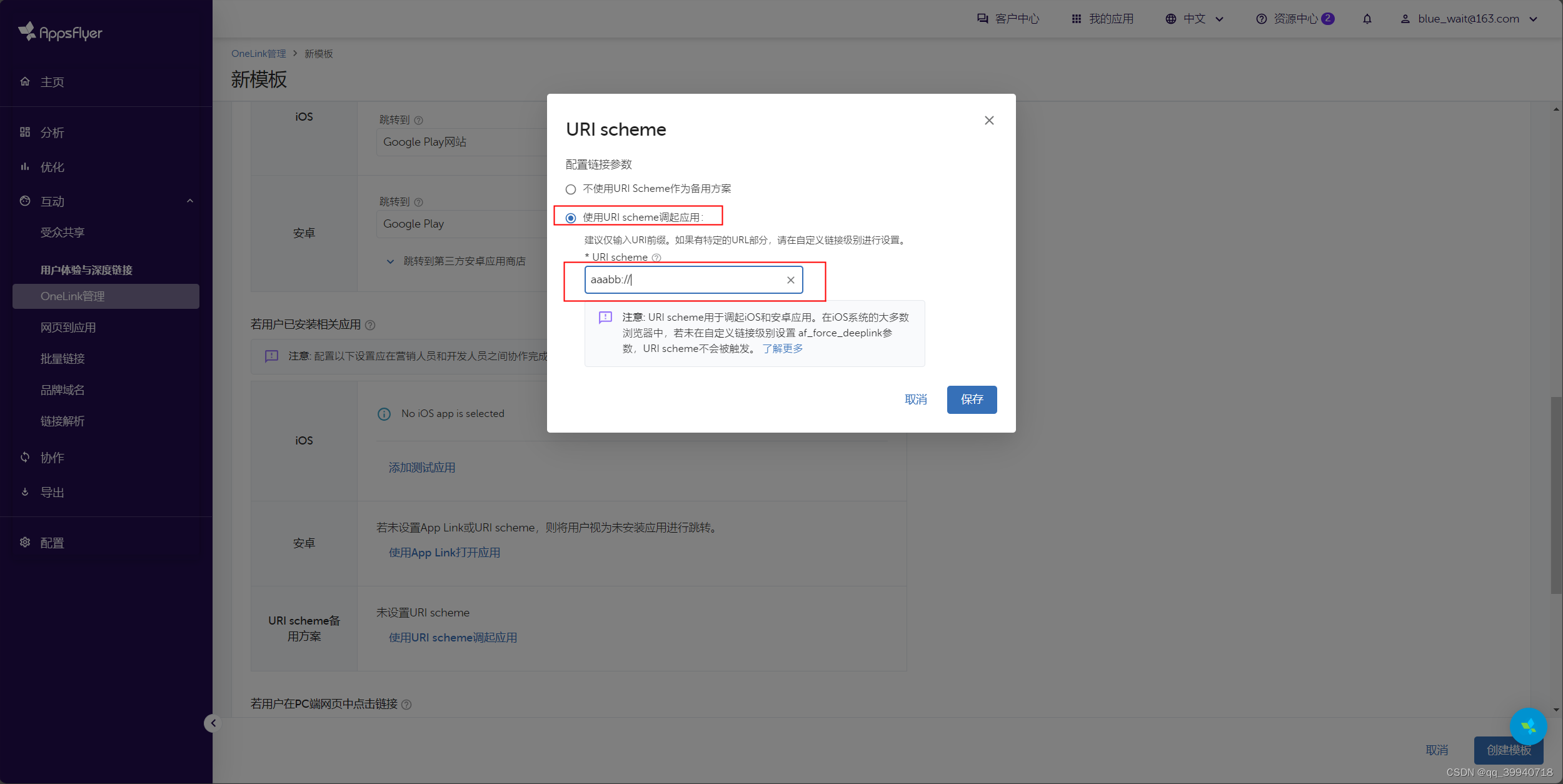This screenshot has width=1563, height=784.
Task: Select 不使用URI Scheme作为备用方案 radio option
Action: pos(570,189)
